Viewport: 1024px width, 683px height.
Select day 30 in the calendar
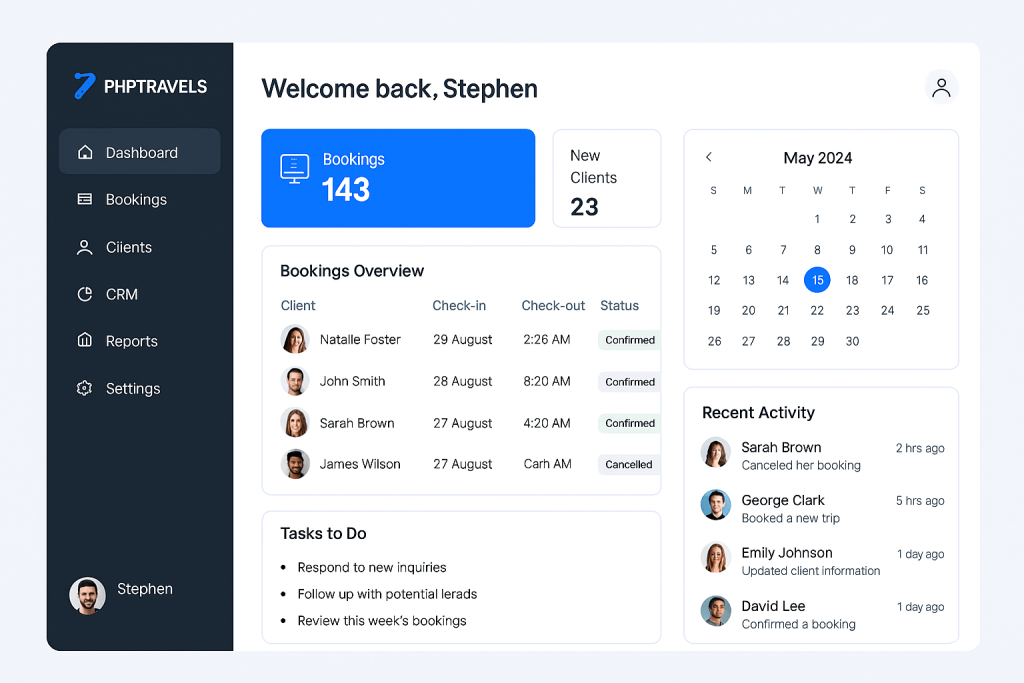(852, 341)
